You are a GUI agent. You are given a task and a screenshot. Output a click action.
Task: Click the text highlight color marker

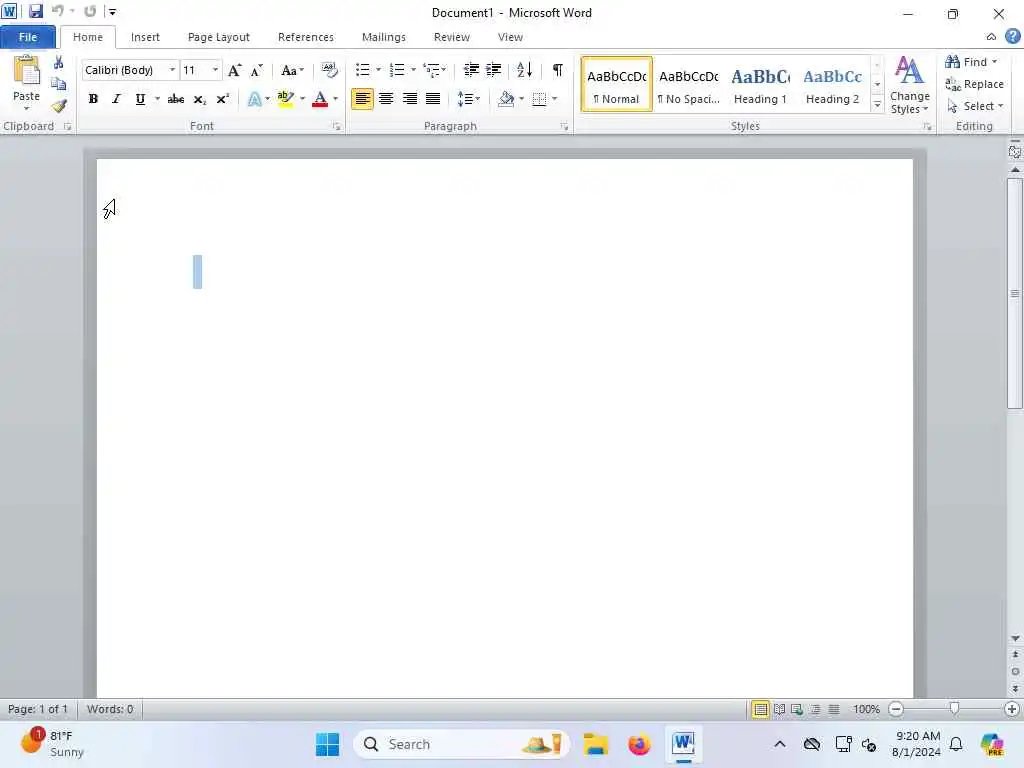(285, 99)
